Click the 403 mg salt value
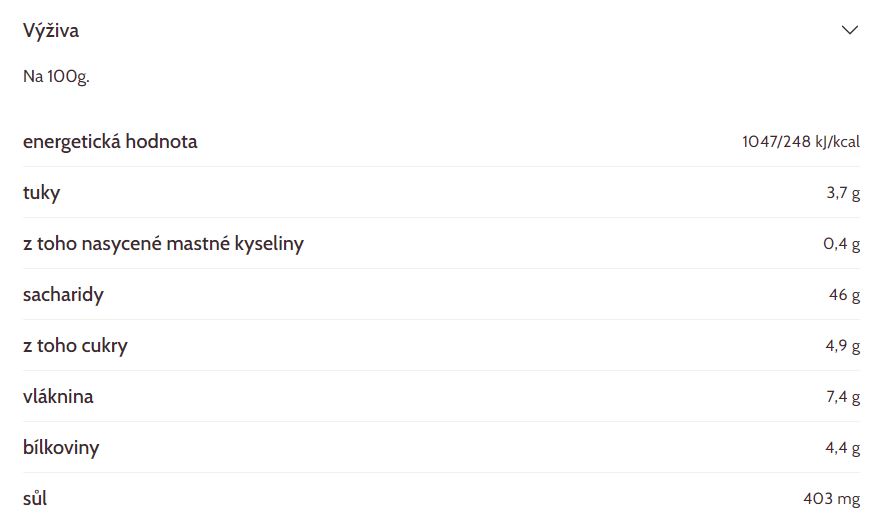 (832, 499)
